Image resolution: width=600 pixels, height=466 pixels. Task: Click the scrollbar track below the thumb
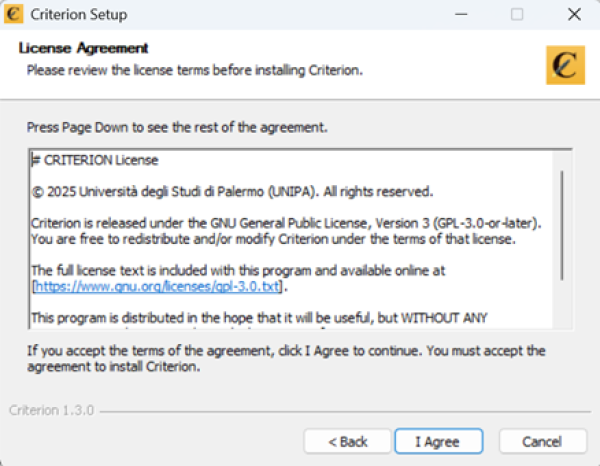[562, 305]
